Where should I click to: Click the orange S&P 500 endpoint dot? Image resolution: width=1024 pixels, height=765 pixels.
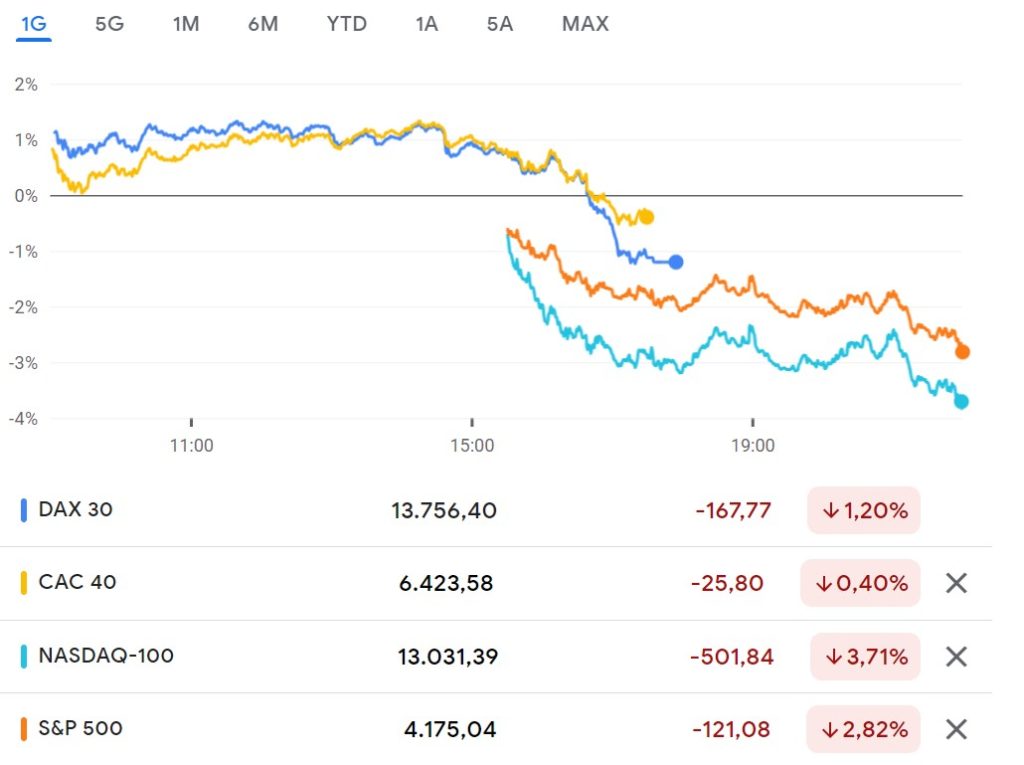(962, 352)
